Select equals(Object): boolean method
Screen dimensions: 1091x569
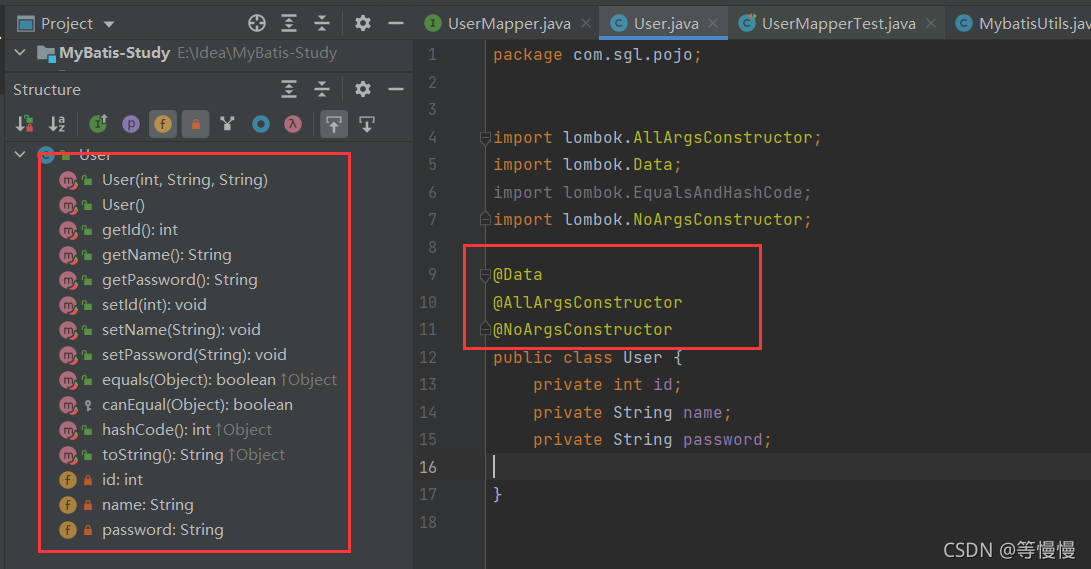(x=189, y=380)
